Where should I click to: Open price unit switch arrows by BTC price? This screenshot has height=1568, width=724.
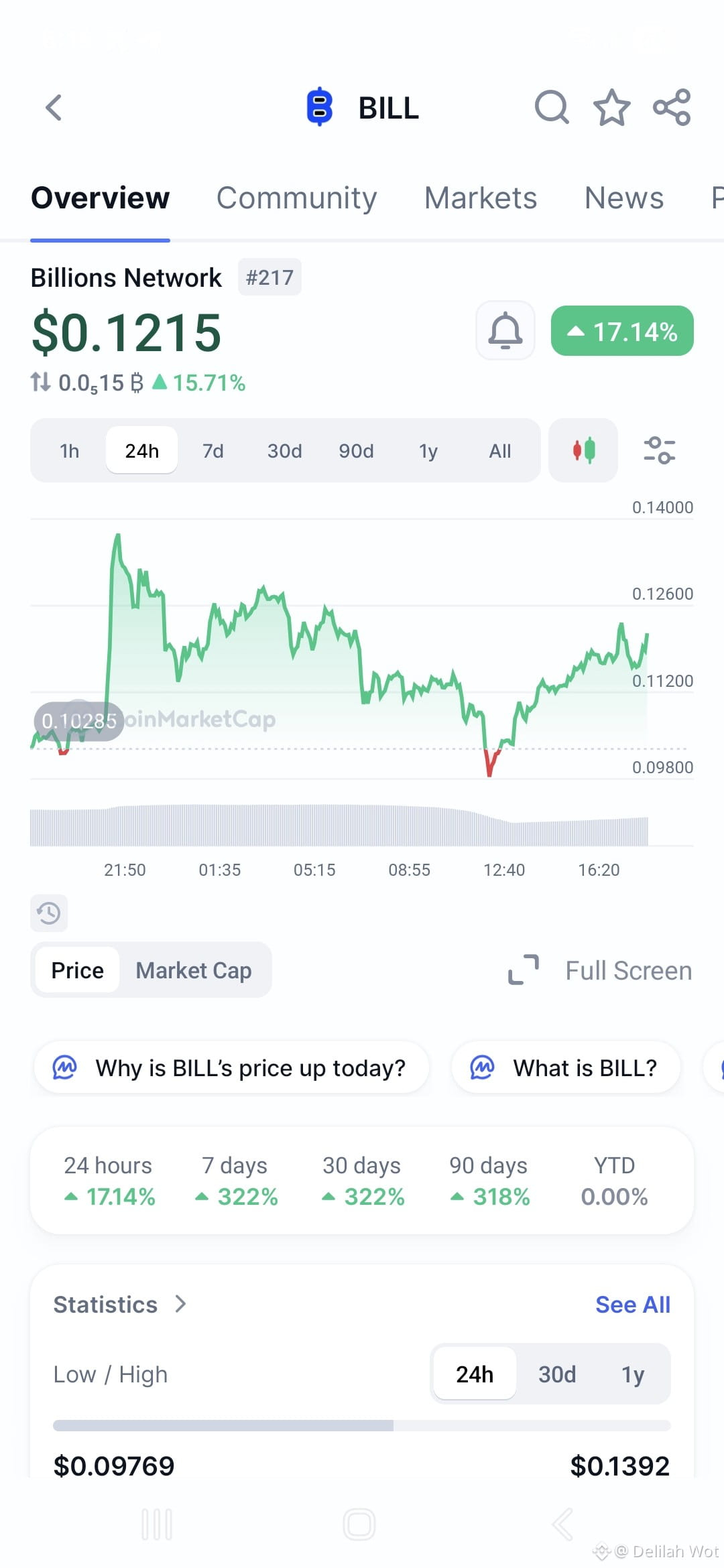40,382
